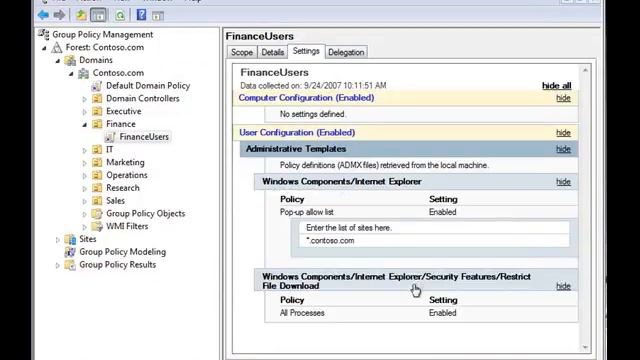Viewport: 640px width, 360px height.
Task: Select the Settings tab
Action: (306, 51)
